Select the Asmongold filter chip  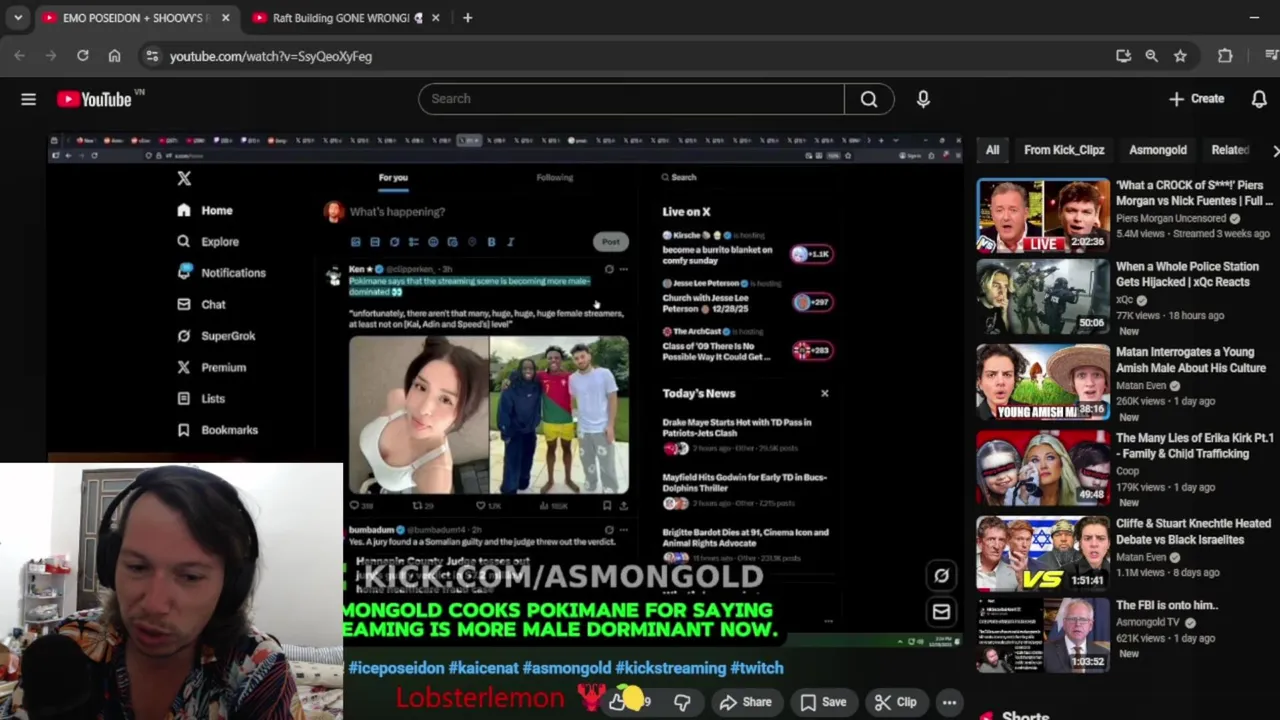click(x=1158, y=150)
